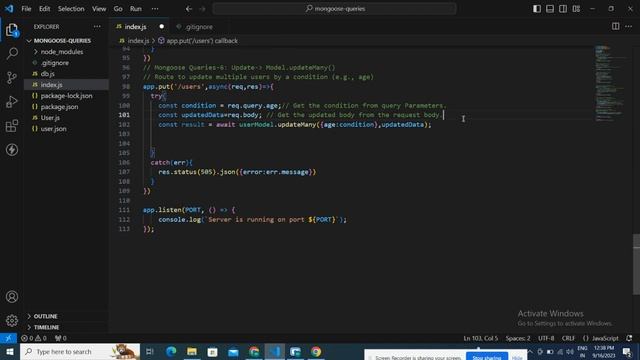
Task: Click the code minimap
Action: (x=610, y=83)
